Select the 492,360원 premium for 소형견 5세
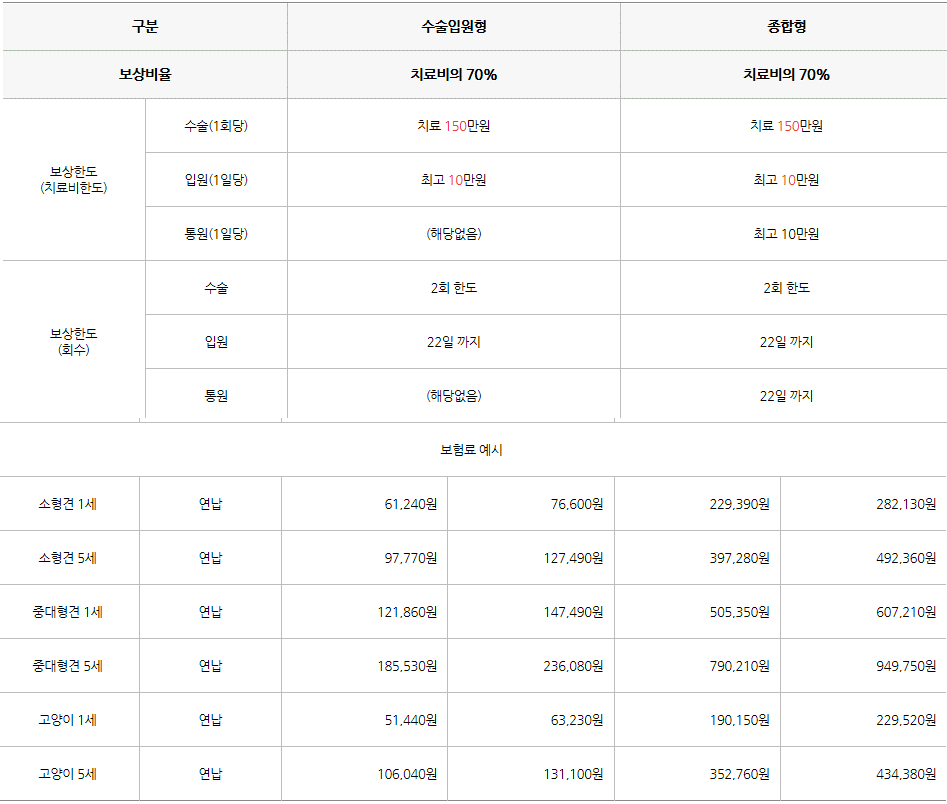Screen dimensions: 947x804 [906, 558]
